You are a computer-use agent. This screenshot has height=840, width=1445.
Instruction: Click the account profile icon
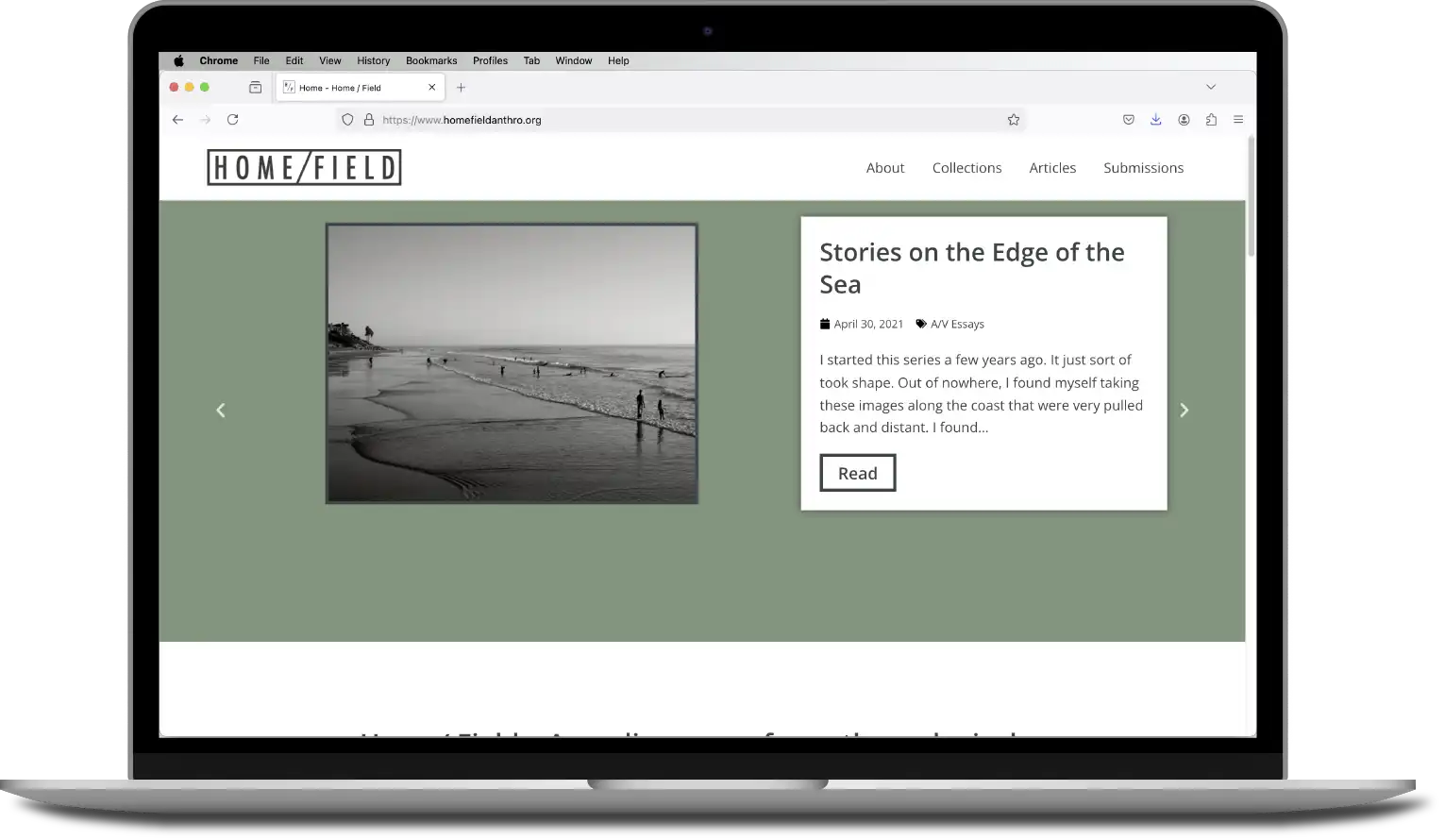coord(1184,120)
